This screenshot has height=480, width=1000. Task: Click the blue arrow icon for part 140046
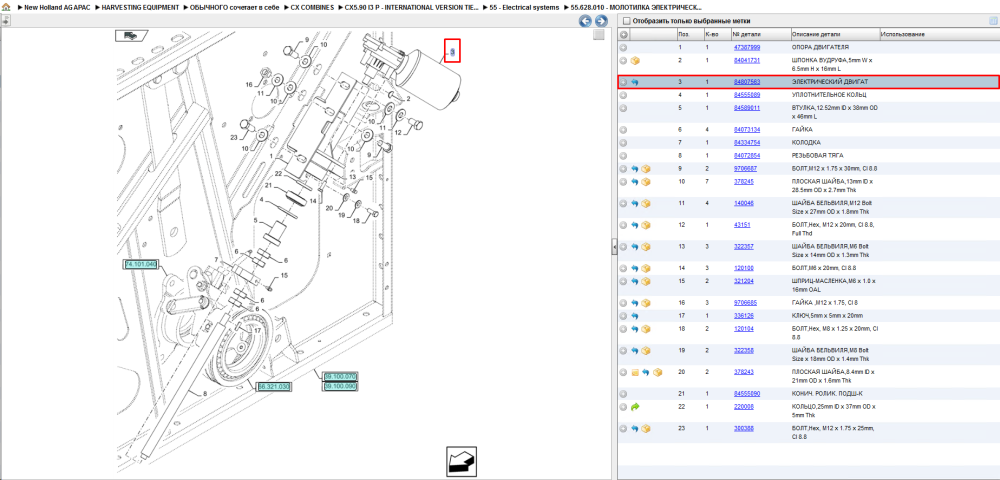pyautogui.click(x=635, y=203)
